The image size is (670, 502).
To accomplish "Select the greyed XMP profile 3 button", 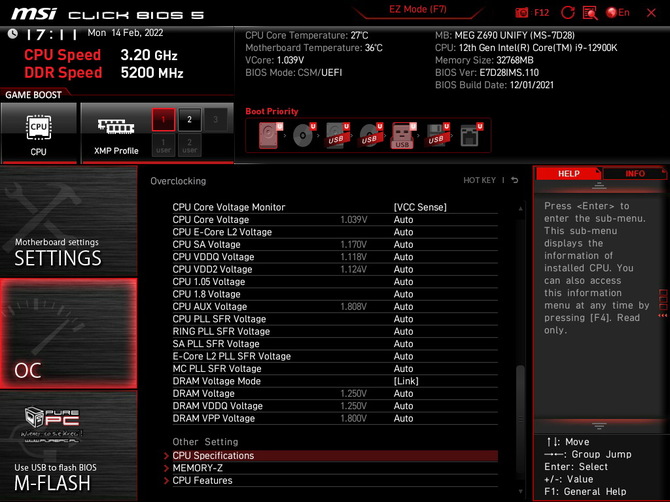I will (x=215, y=120).
